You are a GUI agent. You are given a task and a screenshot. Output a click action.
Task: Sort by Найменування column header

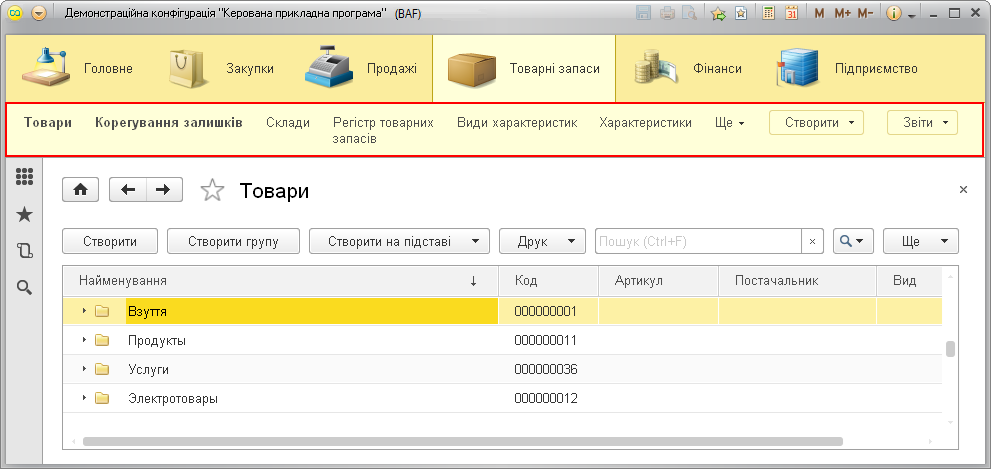tap(281, 281)
